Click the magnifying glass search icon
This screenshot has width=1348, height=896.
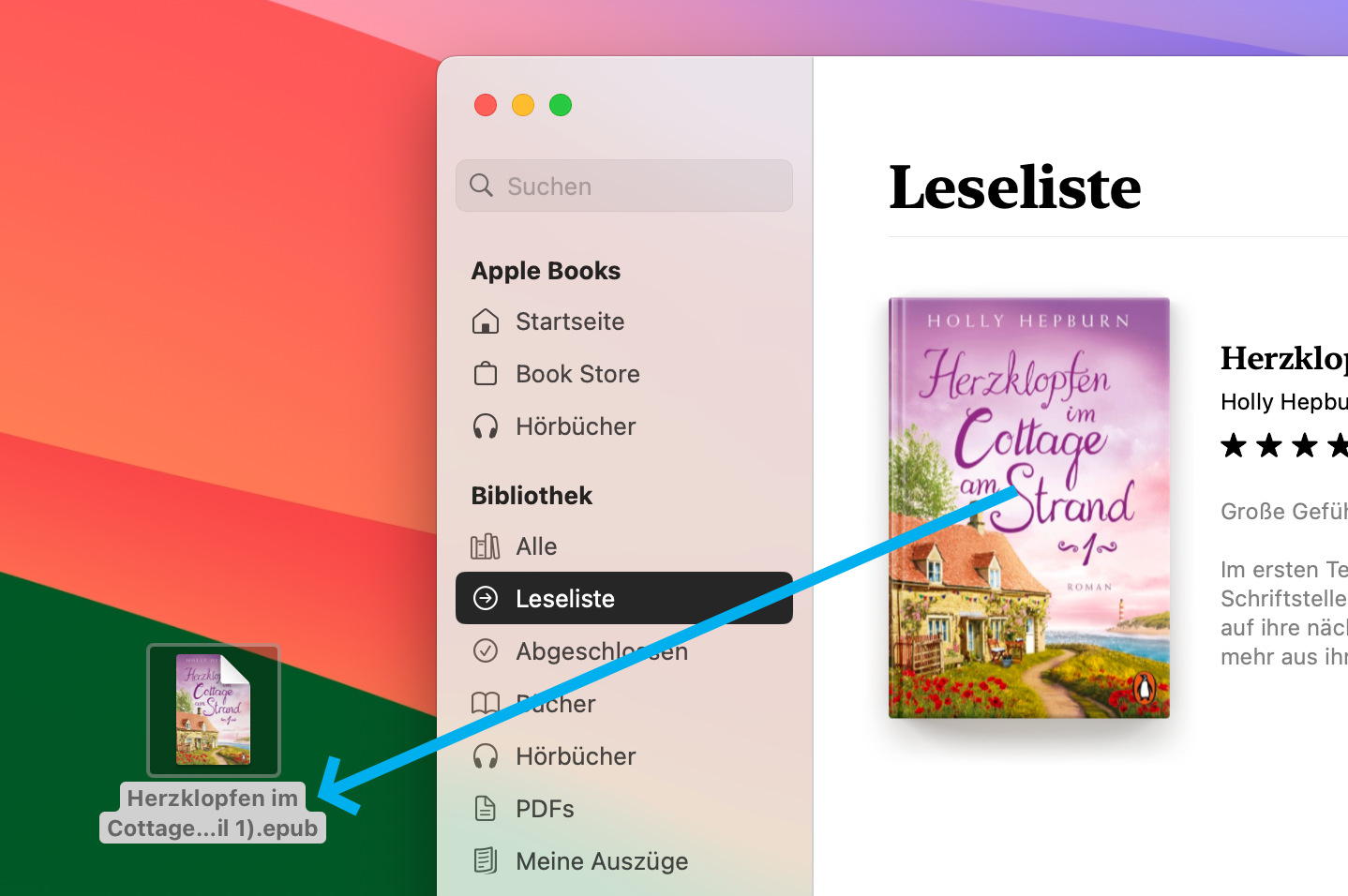click(x=481, y=185)
